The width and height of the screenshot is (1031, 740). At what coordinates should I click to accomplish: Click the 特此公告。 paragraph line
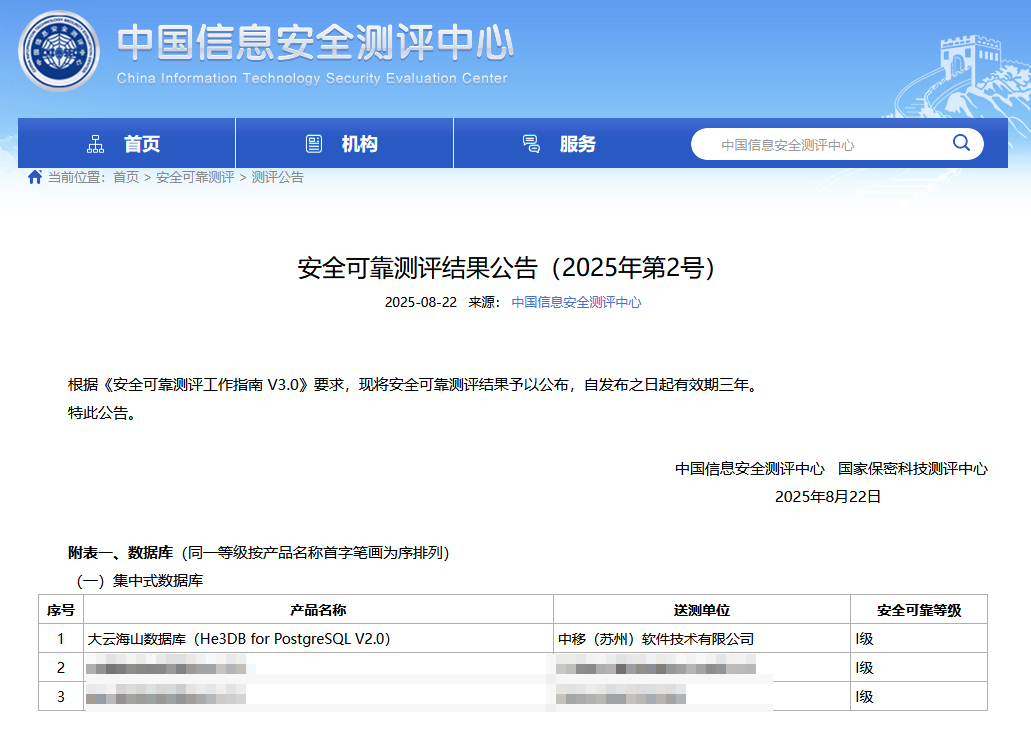(x=102, y=413)
